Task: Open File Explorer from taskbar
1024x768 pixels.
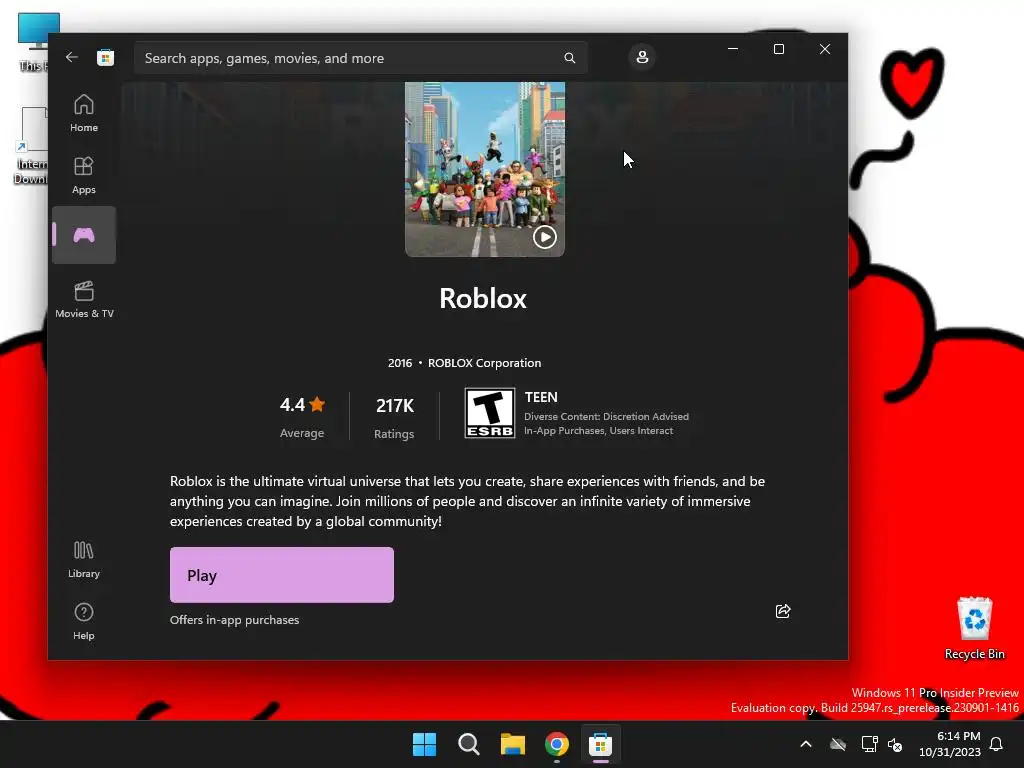Action: pyautogui.click(x=513, y=744)
